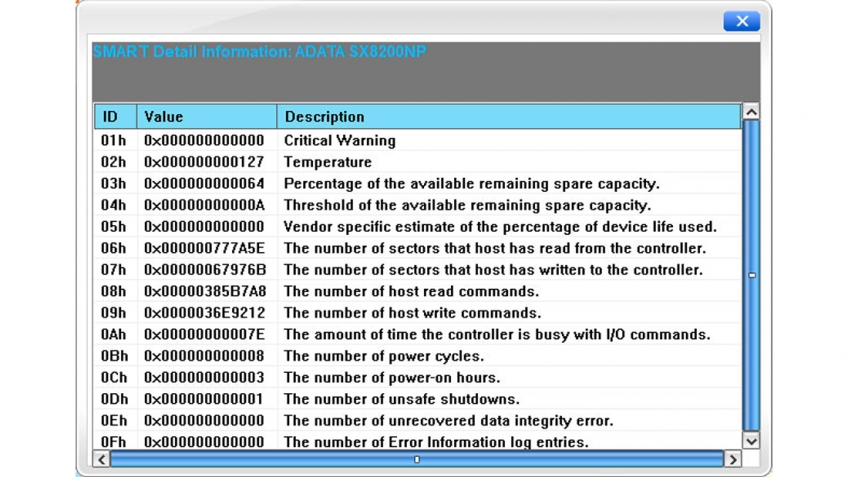
Task: Click value 0x000000777A5E
Action: (204, 248)
